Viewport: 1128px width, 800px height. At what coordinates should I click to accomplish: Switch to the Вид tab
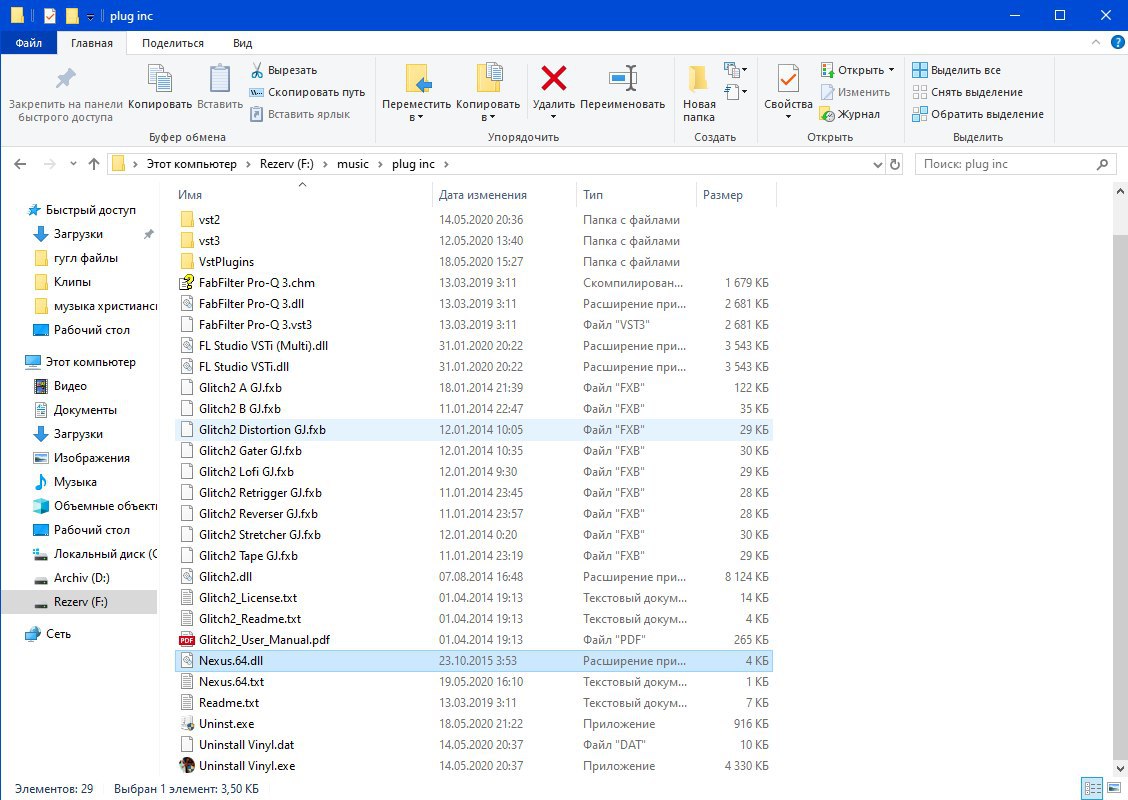242,42
